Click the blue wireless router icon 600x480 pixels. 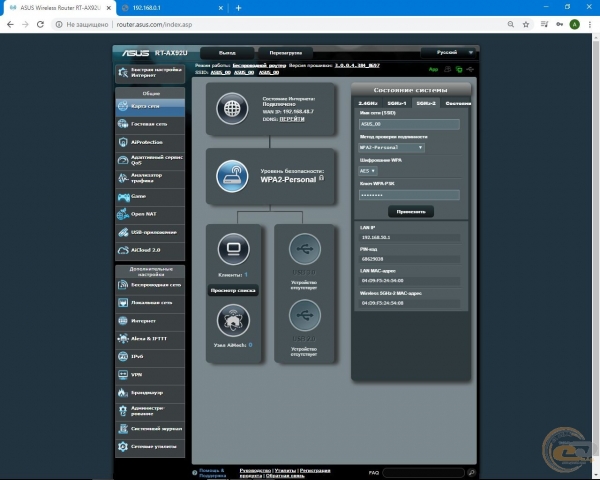232,176
